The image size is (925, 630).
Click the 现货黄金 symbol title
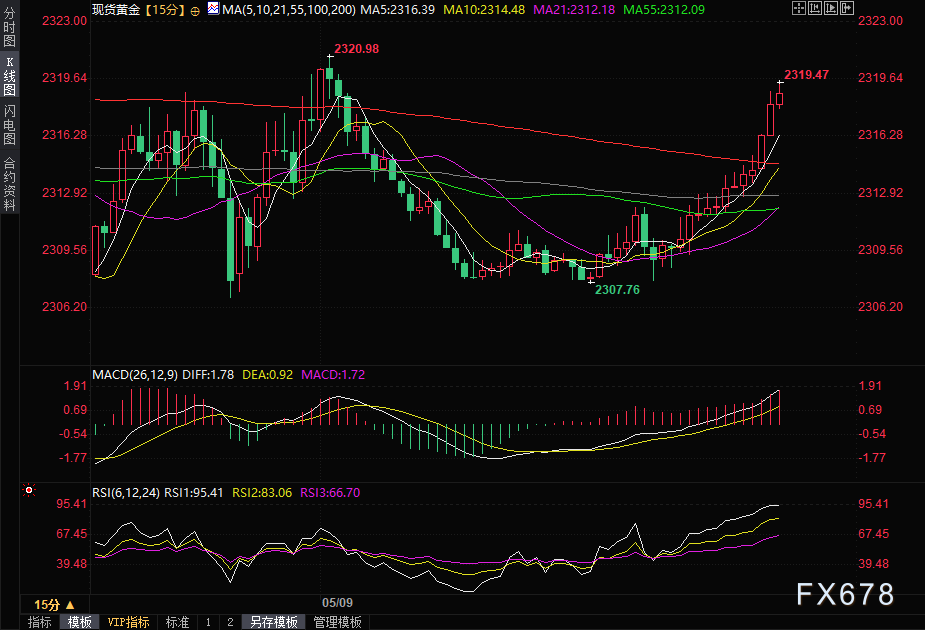coord(117,9)
